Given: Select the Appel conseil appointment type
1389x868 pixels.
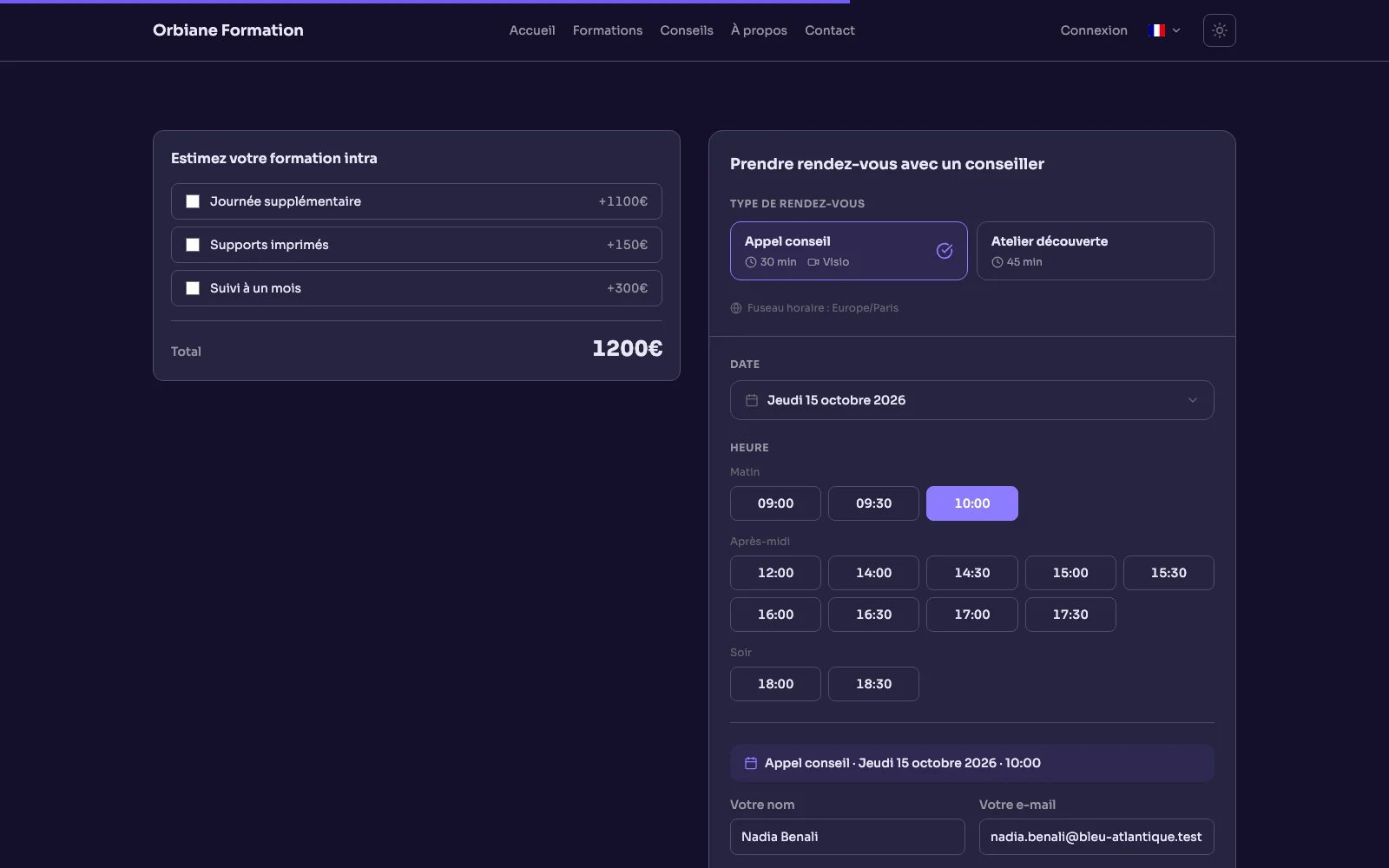Looking at the screenshot, I should tap(849, 251).
